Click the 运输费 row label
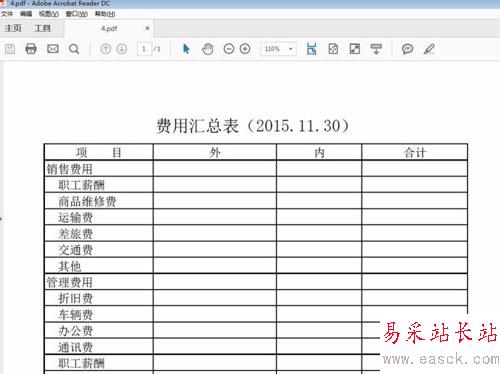Screen dimensions: 500x374 76,218
